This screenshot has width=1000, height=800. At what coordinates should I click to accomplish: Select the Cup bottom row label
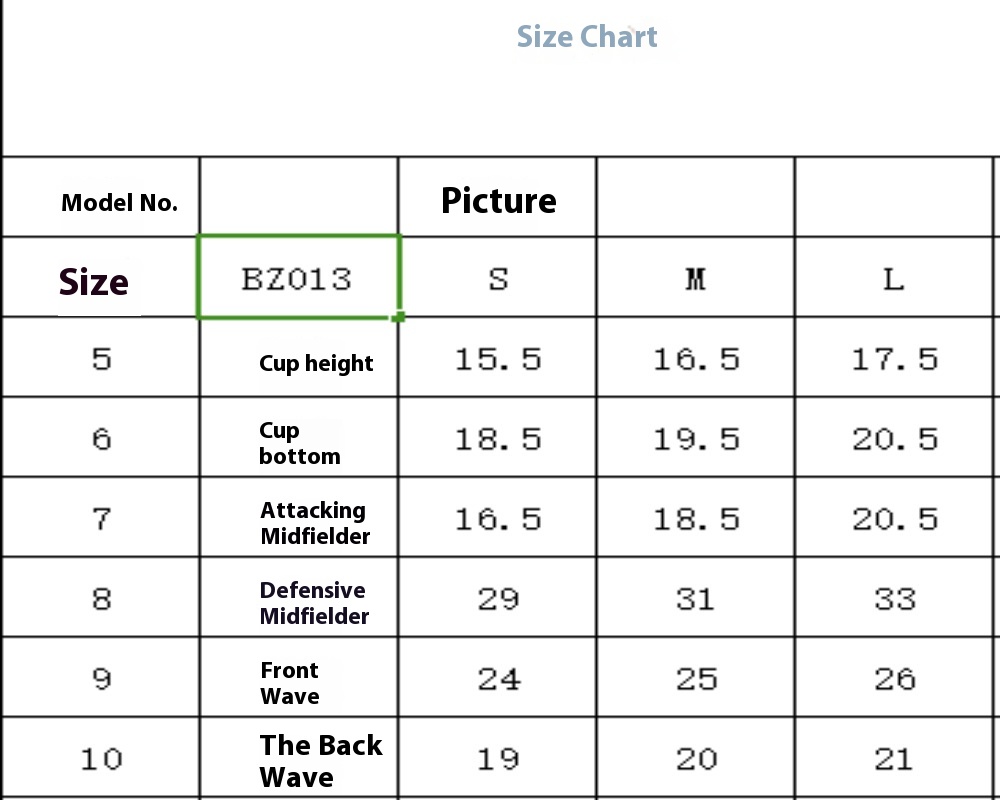click(x=300, y=443)
